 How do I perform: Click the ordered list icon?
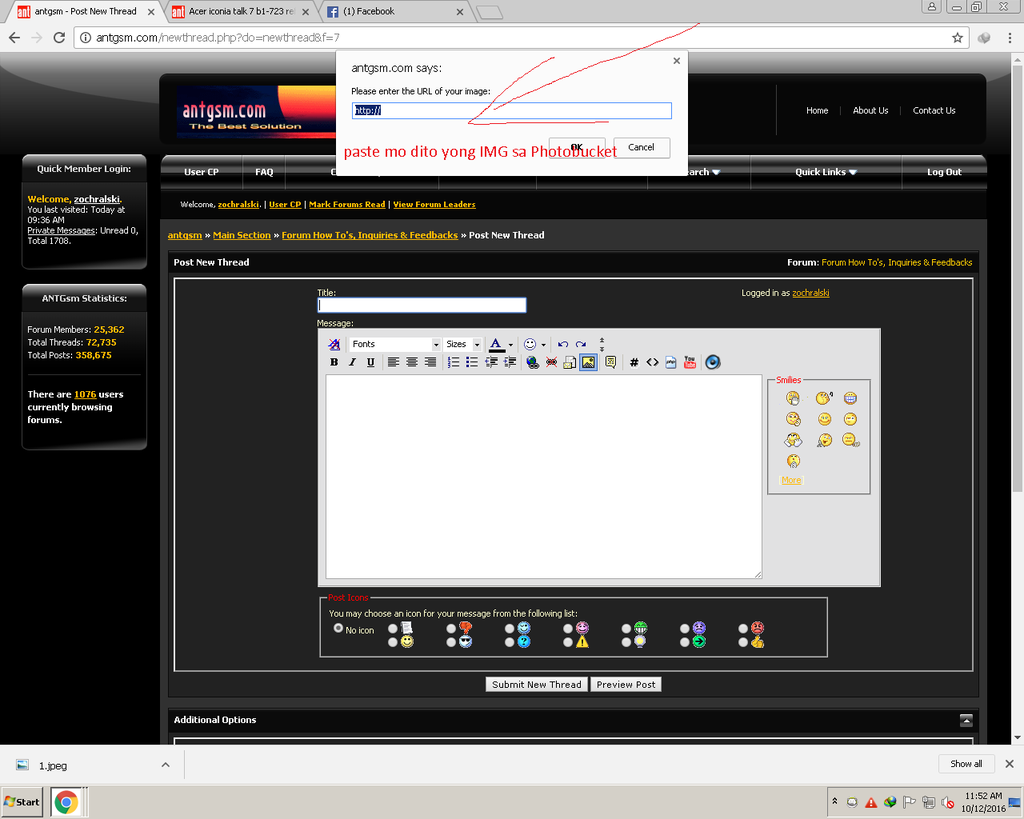click(453, 362)
